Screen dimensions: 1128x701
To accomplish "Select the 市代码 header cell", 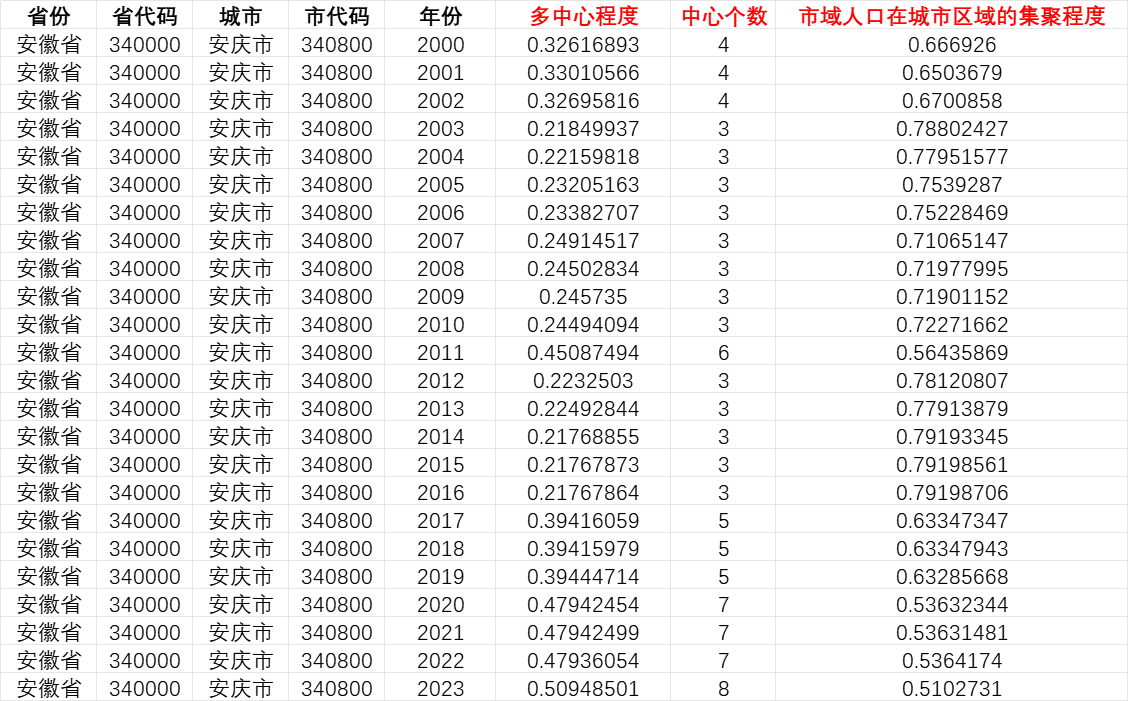I will click(336, 16).
